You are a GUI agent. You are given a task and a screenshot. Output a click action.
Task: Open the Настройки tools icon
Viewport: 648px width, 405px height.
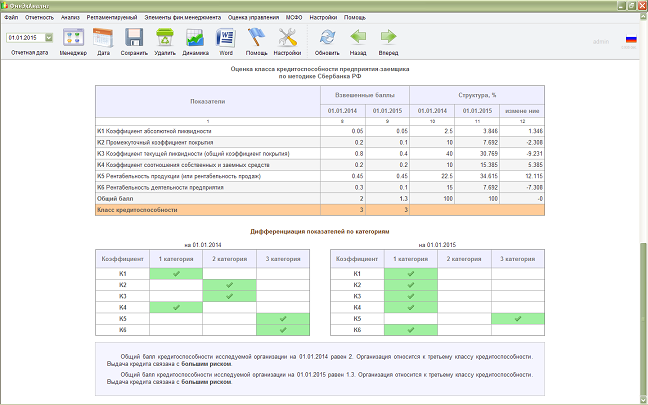287,38
